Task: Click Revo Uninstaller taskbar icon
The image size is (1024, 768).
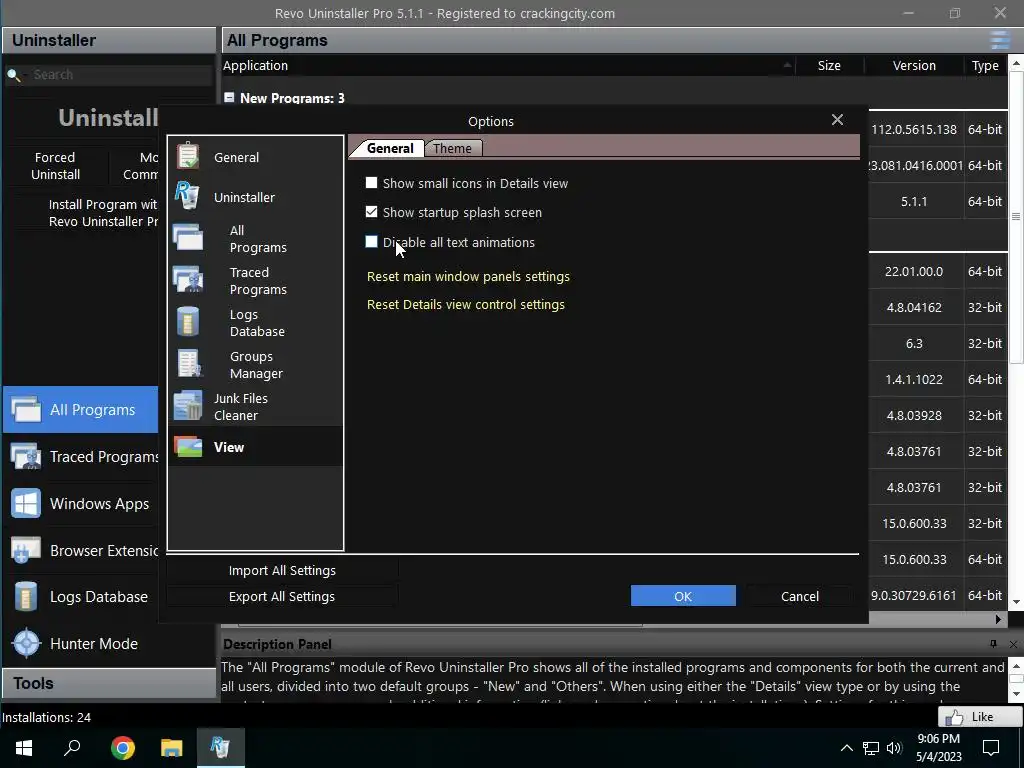Action: 220,747
